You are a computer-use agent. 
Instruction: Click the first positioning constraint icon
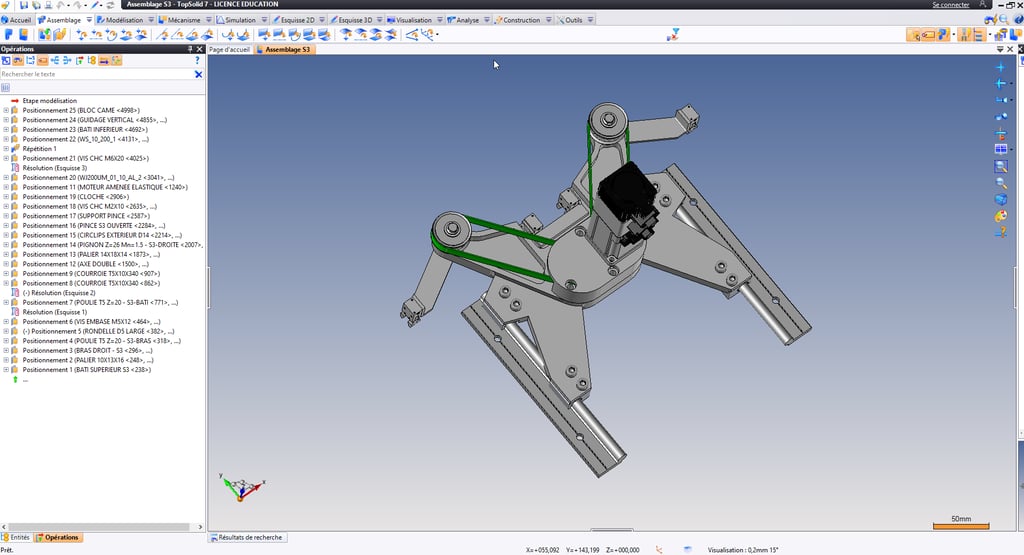(x=81, y=35)
